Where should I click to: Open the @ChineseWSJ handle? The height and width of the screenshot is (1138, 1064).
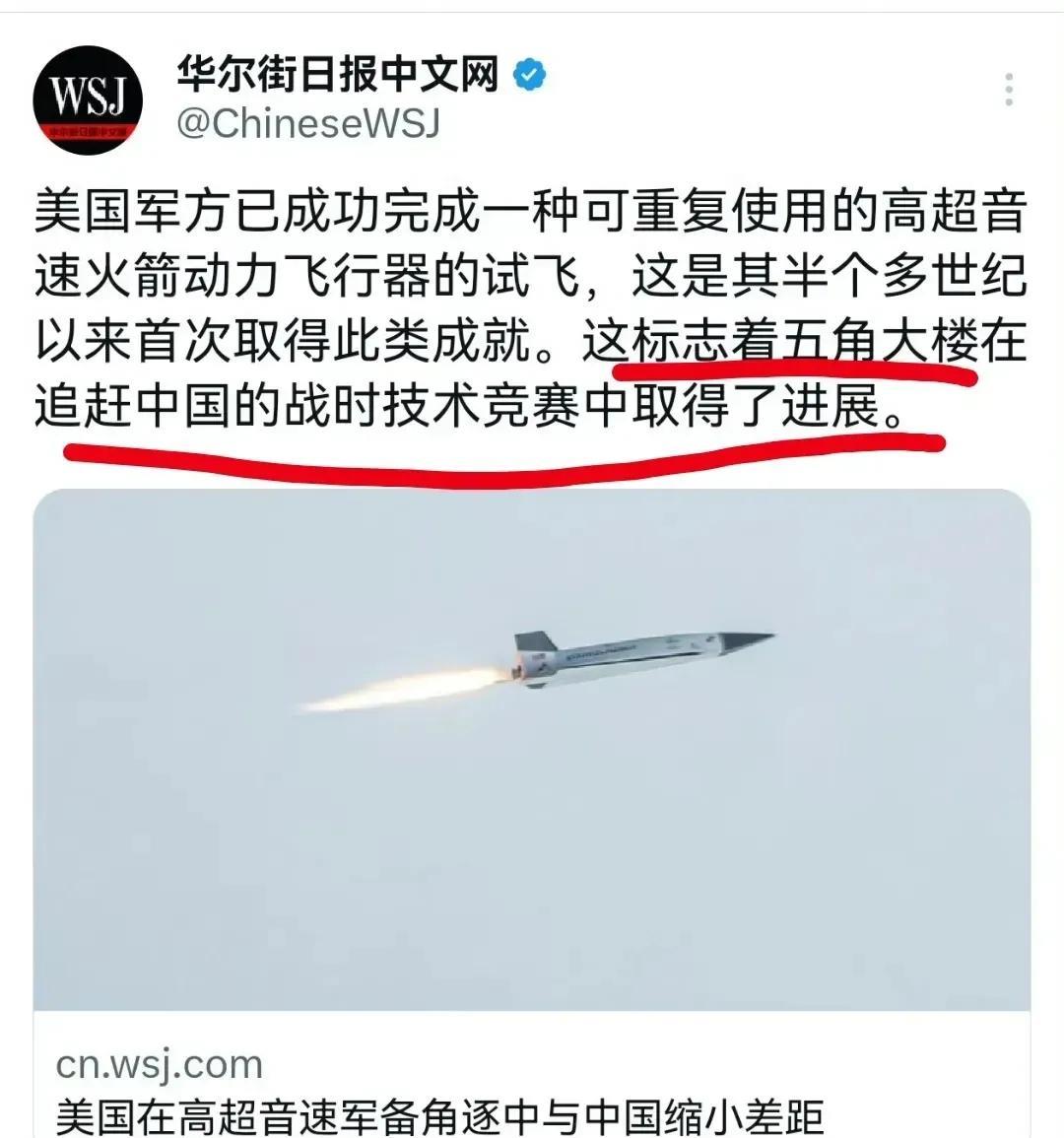(308, 123)
